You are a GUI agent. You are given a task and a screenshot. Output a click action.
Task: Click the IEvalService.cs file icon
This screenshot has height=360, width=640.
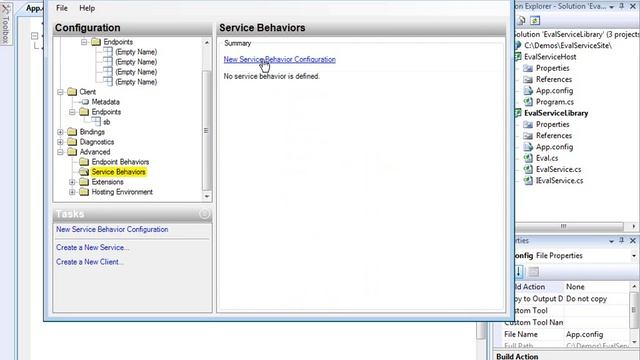(528, 180)
